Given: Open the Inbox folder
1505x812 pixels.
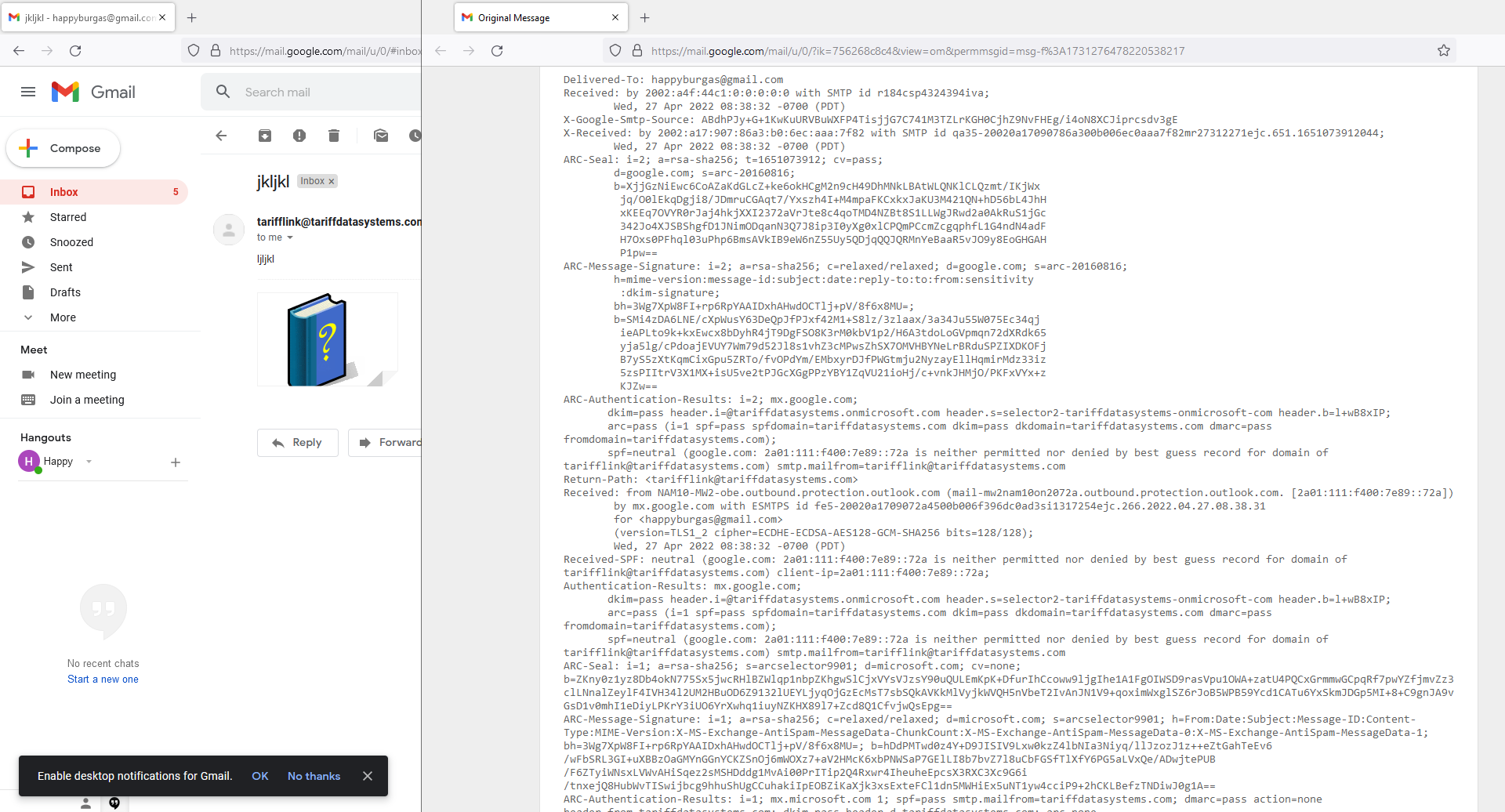Looking at the screenshot, I should [x=94, y=192].
